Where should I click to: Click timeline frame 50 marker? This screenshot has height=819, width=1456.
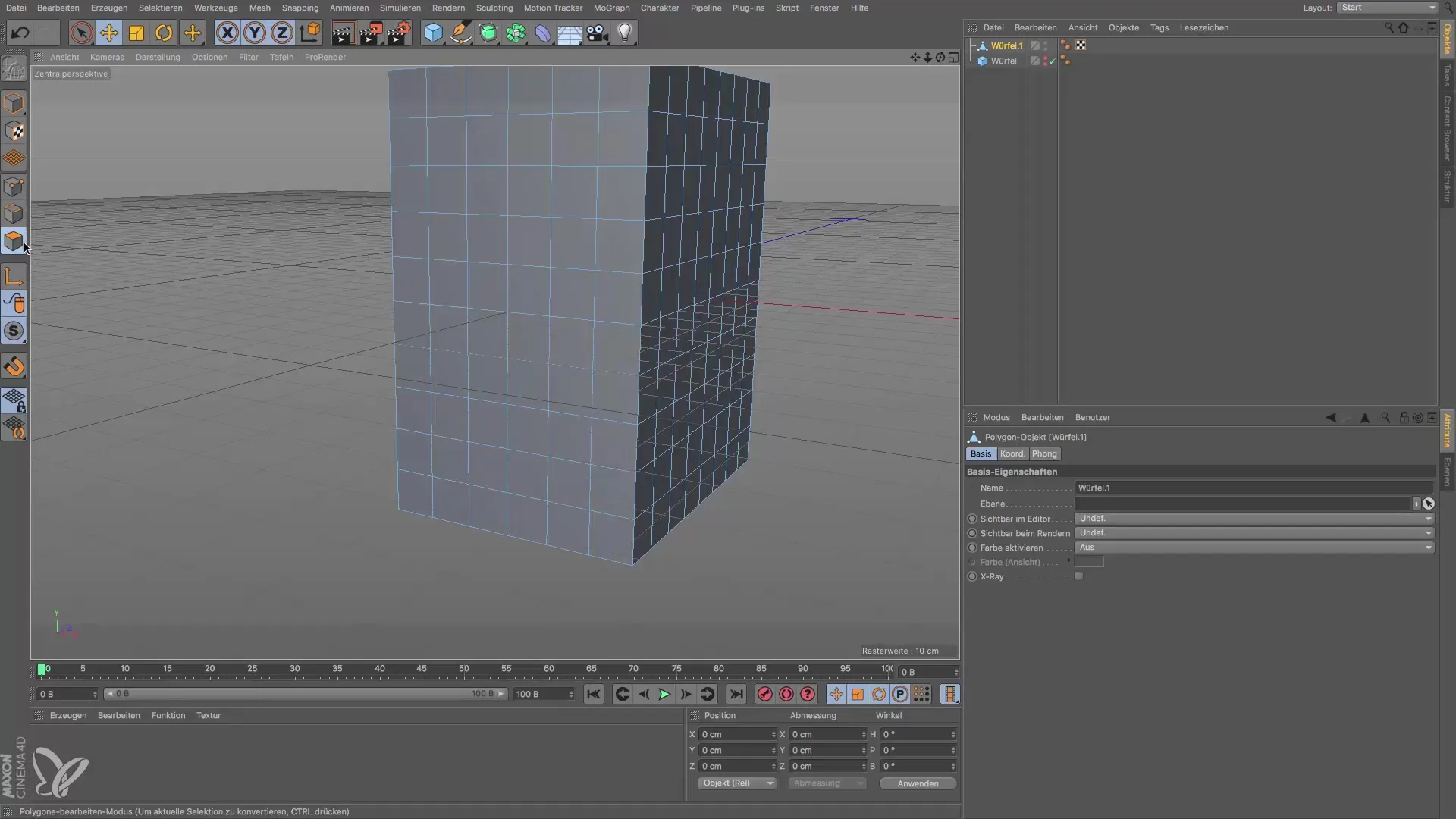click(463, 670)
